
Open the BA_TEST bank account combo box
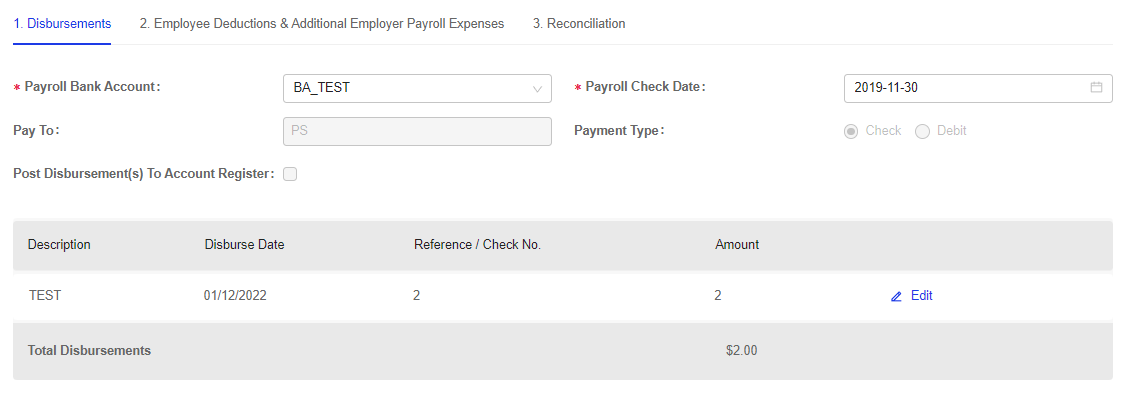pos(418,88)
